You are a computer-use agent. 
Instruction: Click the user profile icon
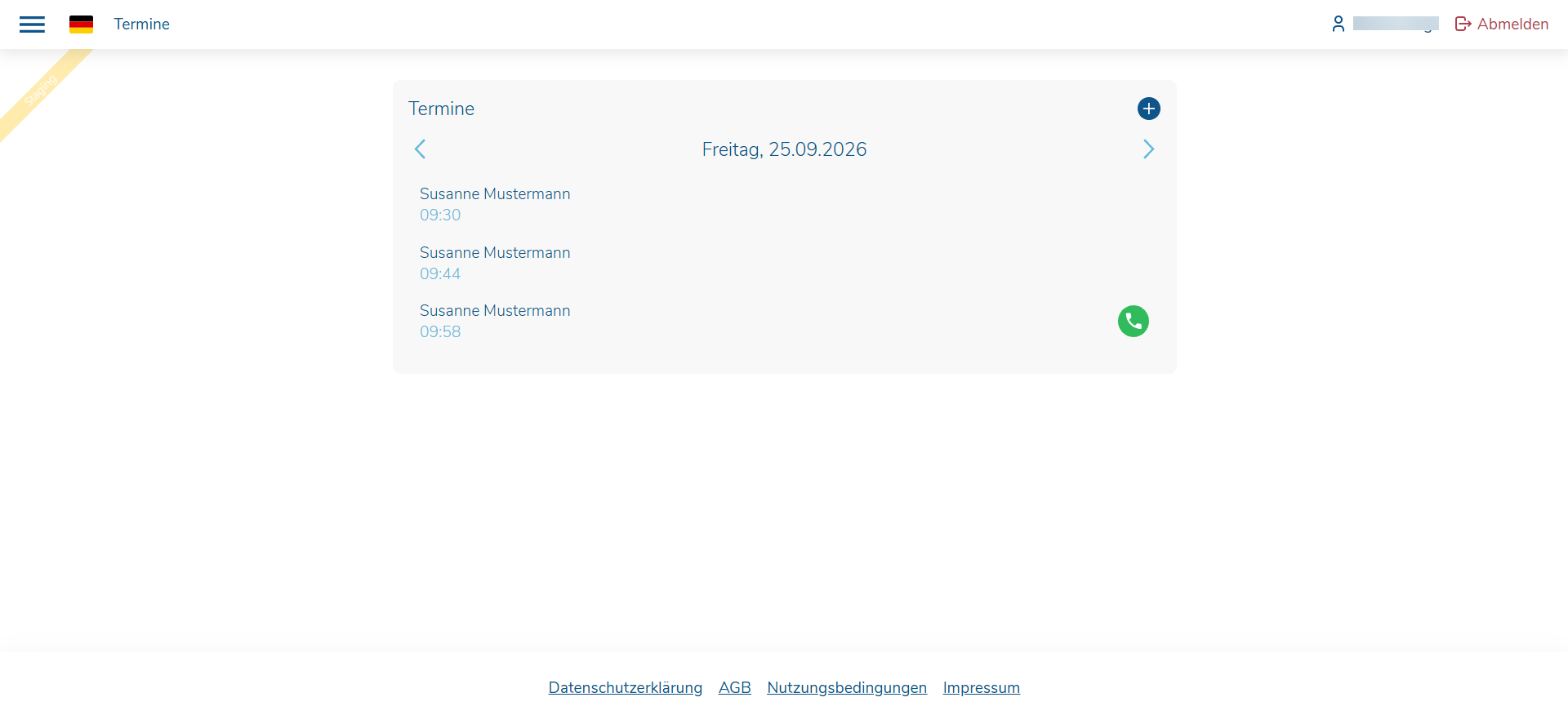1338,24
